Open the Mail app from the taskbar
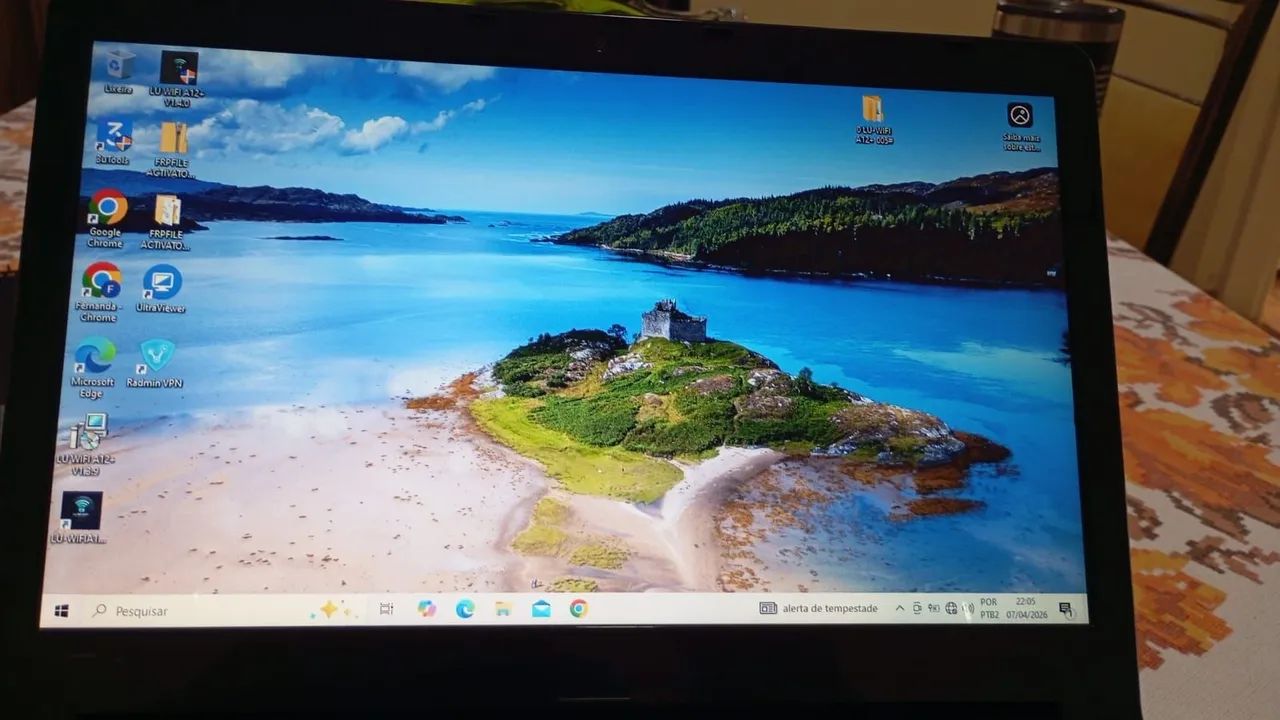The height and width of the screenshot is (720, 1280). point(541,608)
